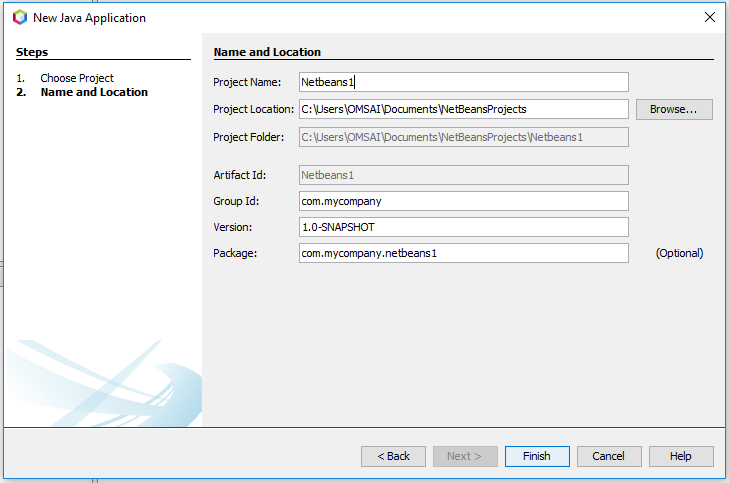The height and width of the screenshot is (483, 729).
Task: Open Help for this wizard
Action: click(x=680, y=456)
